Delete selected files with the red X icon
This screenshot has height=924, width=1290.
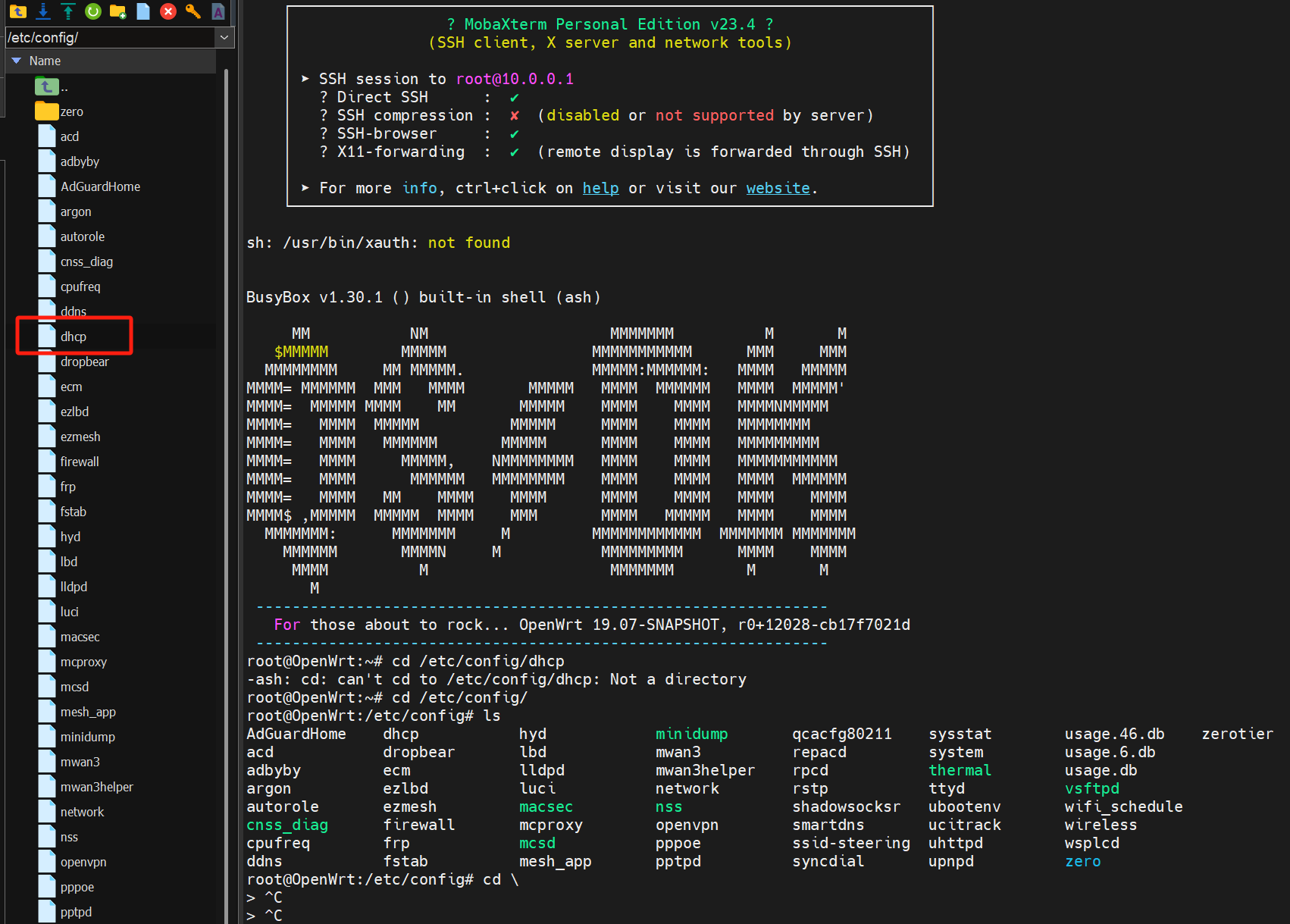point(168,11)
